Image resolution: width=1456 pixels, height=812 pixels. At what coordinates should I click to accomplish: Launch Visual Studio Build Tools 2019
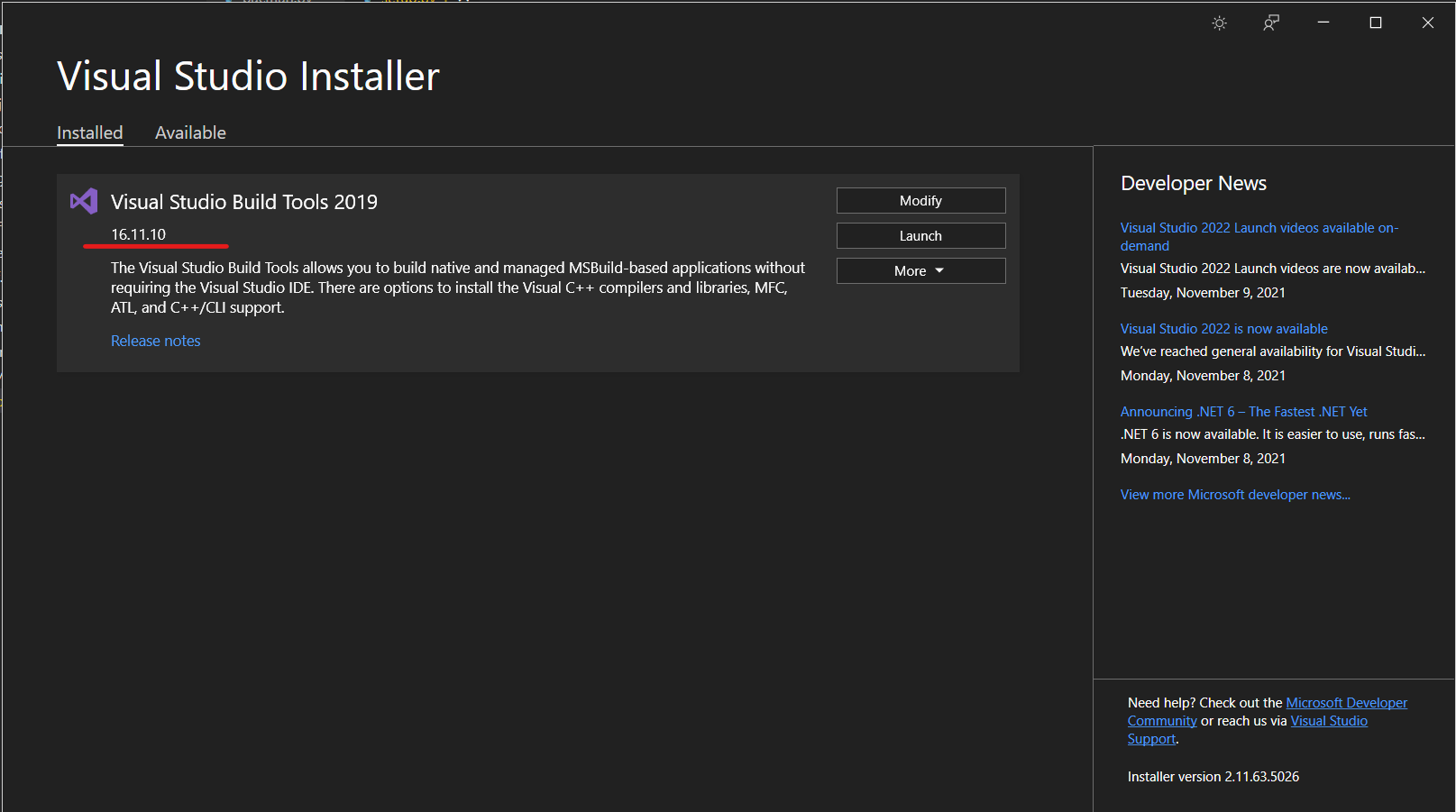coord(920,235)
